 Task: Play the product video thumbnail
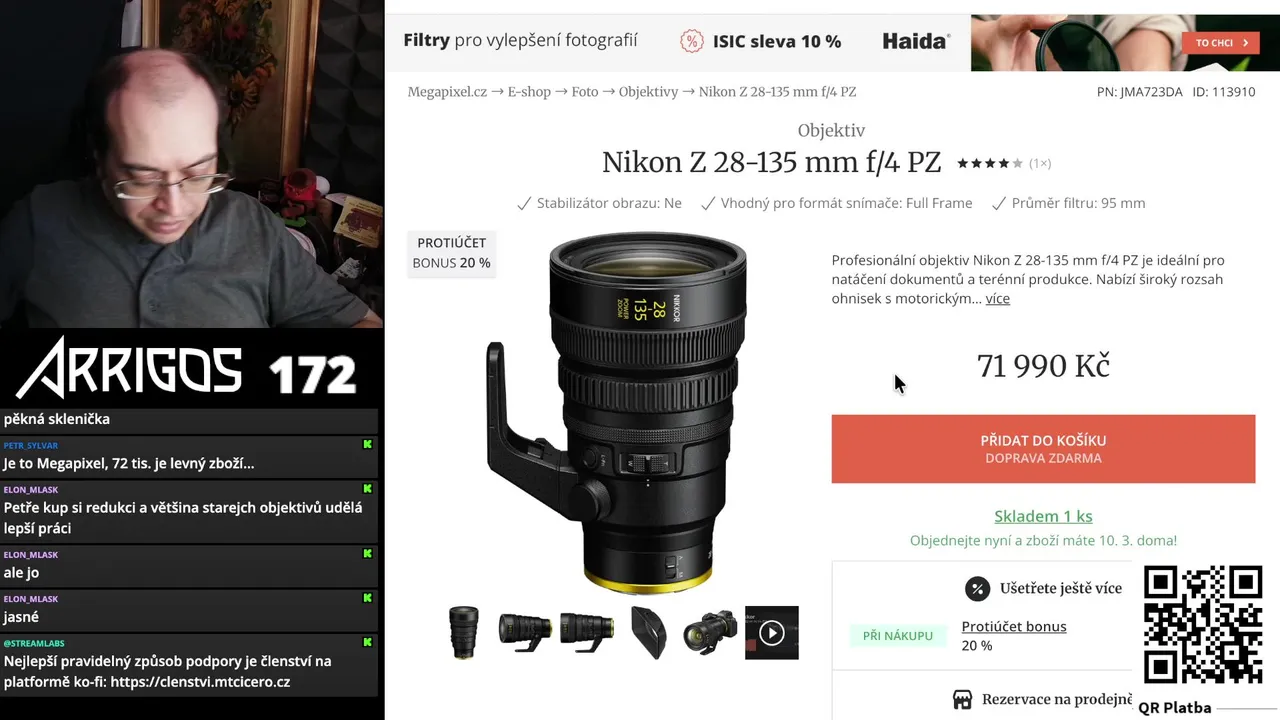[x=771, y=633]
